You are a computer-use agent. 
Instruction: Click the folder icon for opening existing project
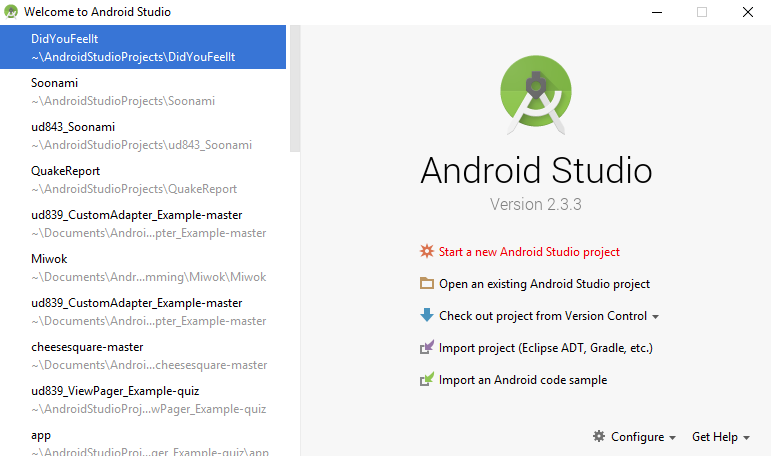[427, 284]
